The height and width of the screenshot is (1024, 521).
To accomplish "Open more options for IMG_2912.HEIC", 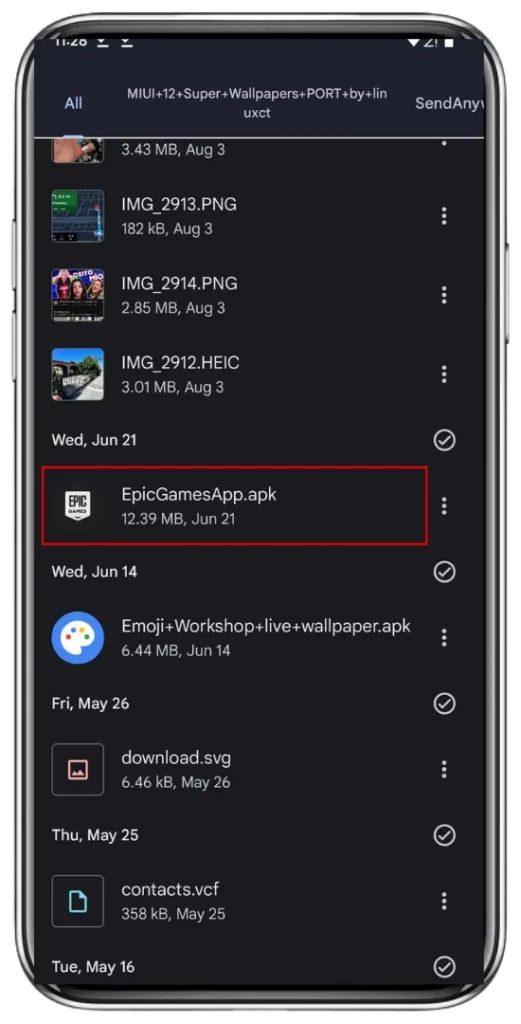I will point(444,374).
